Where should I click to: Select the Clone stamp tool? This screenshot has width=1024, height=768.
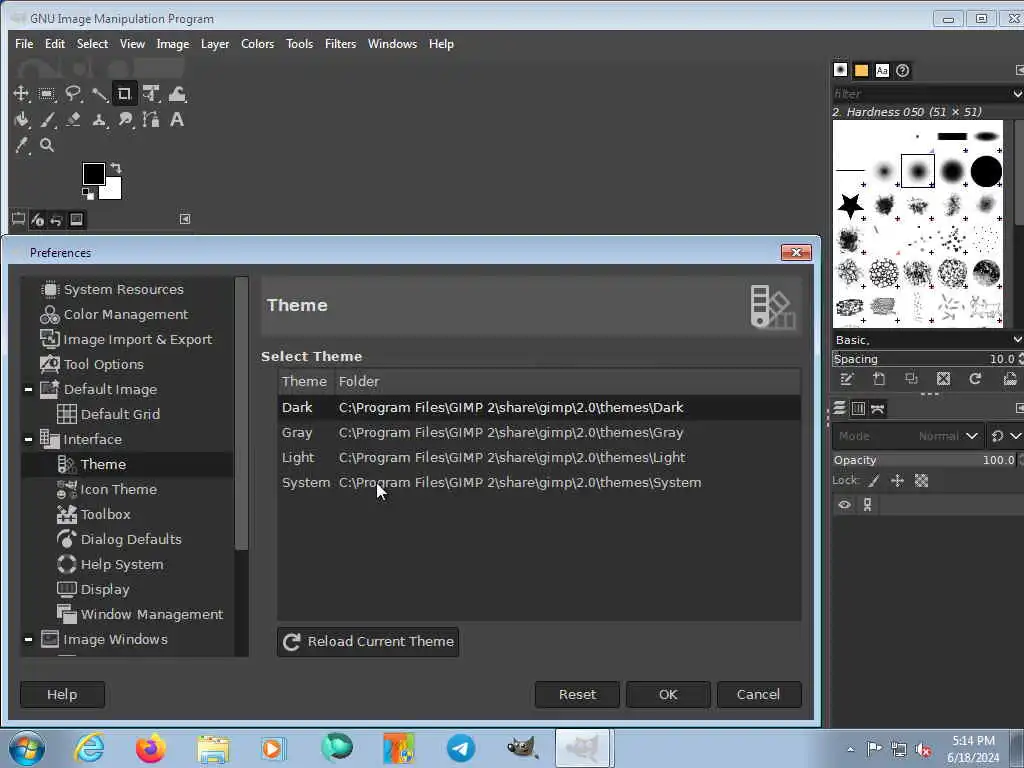[99, 120]
